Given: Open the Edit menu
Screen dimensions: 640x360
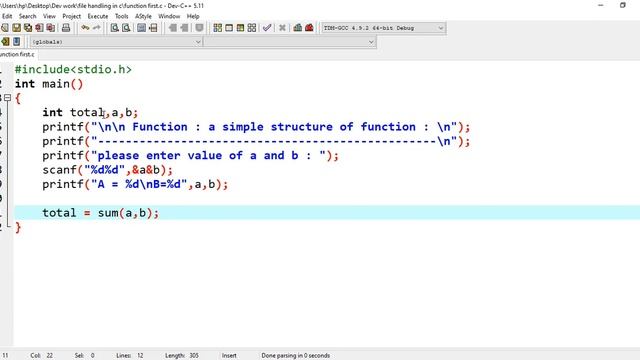Looking at the screenshot, I should coord(7,16).
